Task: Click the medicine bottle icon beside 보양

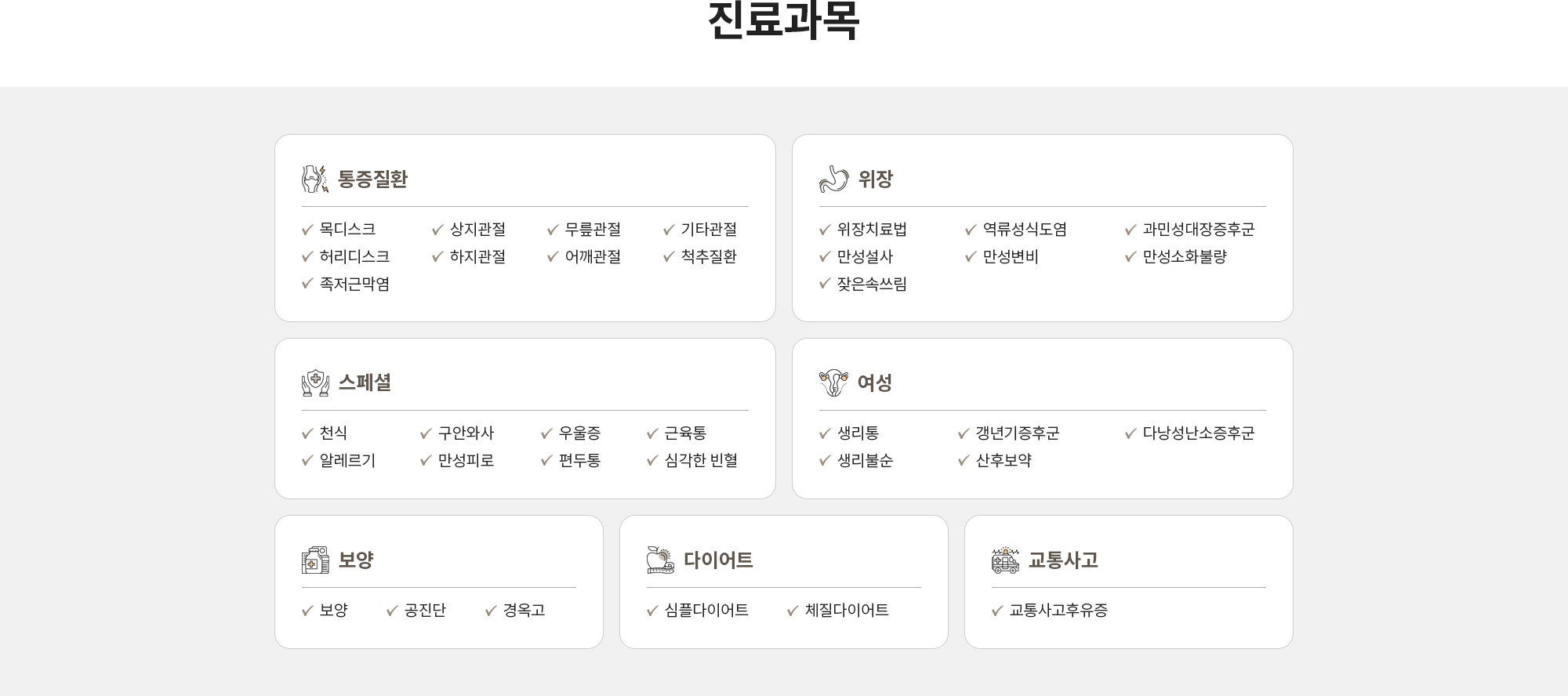Action: pos(315,560)
